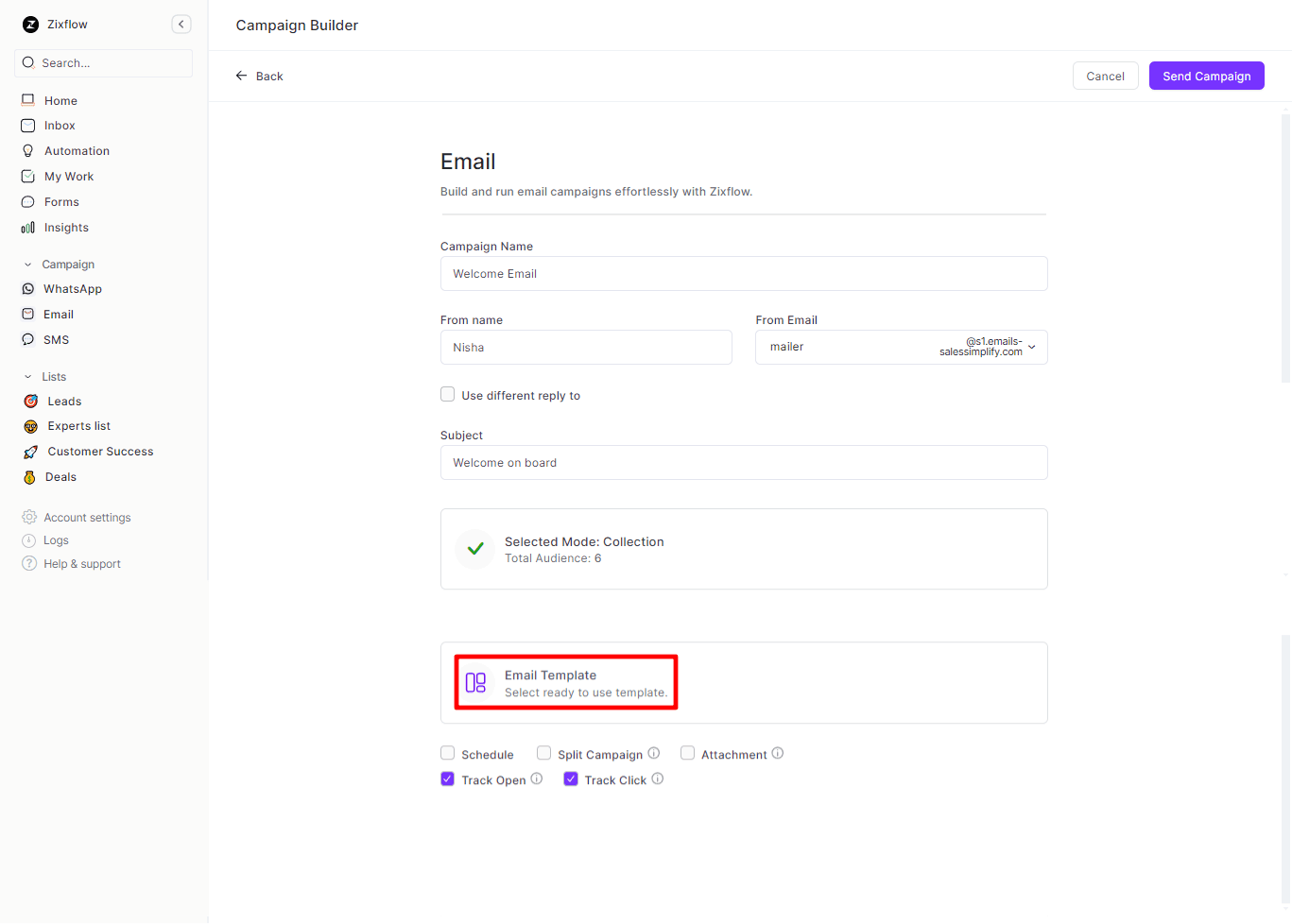
Task: Collapse the sidebar with the chevron button
Action: pyautogui.click(x=181, y=25)
